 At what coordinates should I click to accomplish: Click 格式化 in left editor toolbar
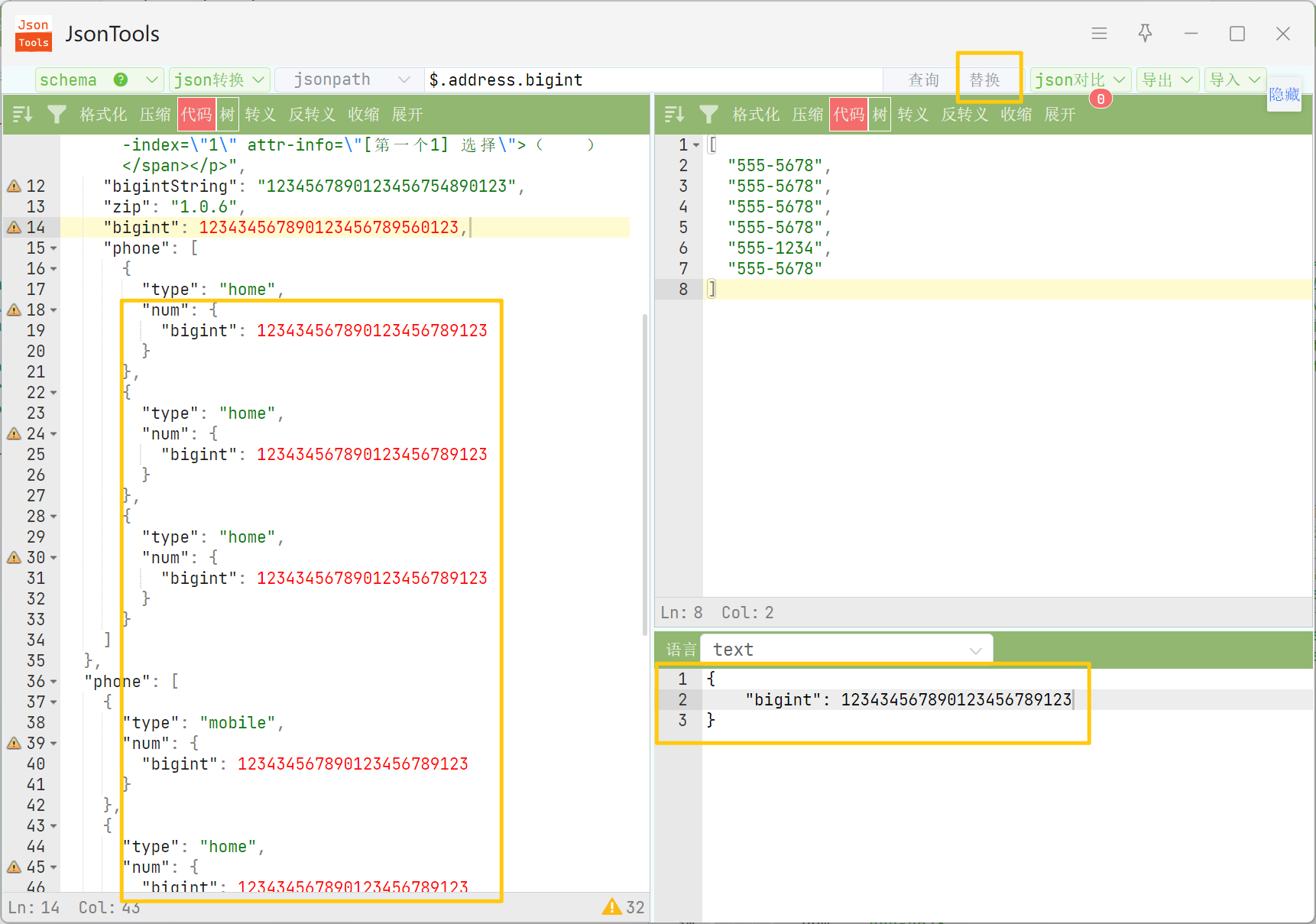[x=103, y=115]
